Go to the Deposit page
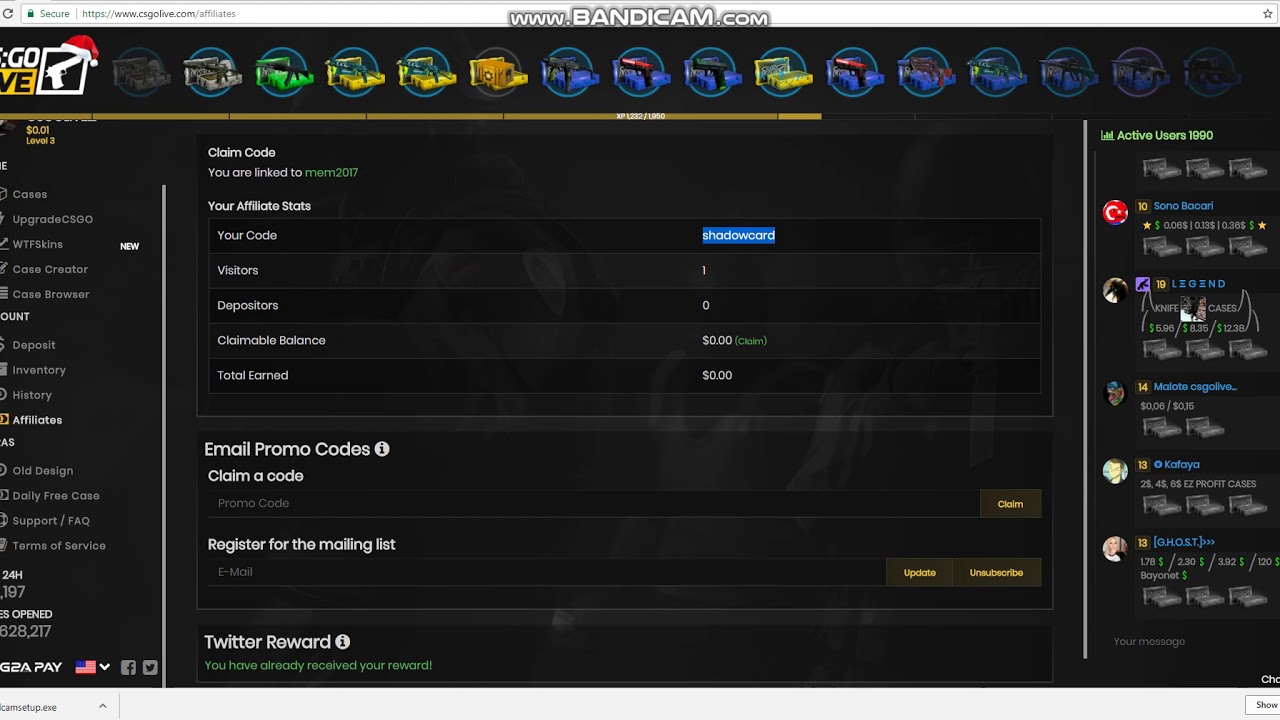This screenshot has width=1280, height=720. tap(33, 345)
